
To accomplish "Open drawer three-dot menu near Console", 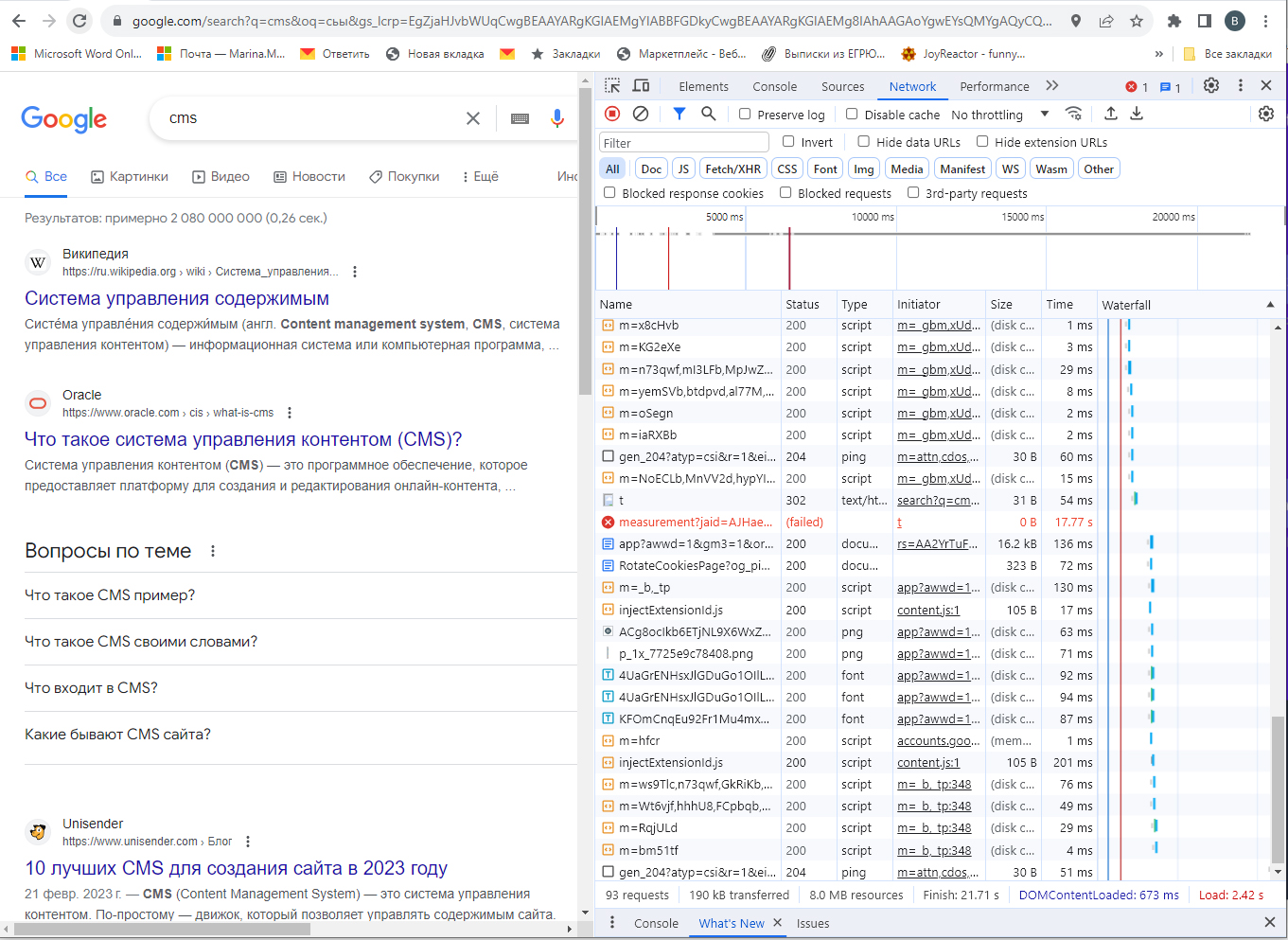I will coord(612,923).
